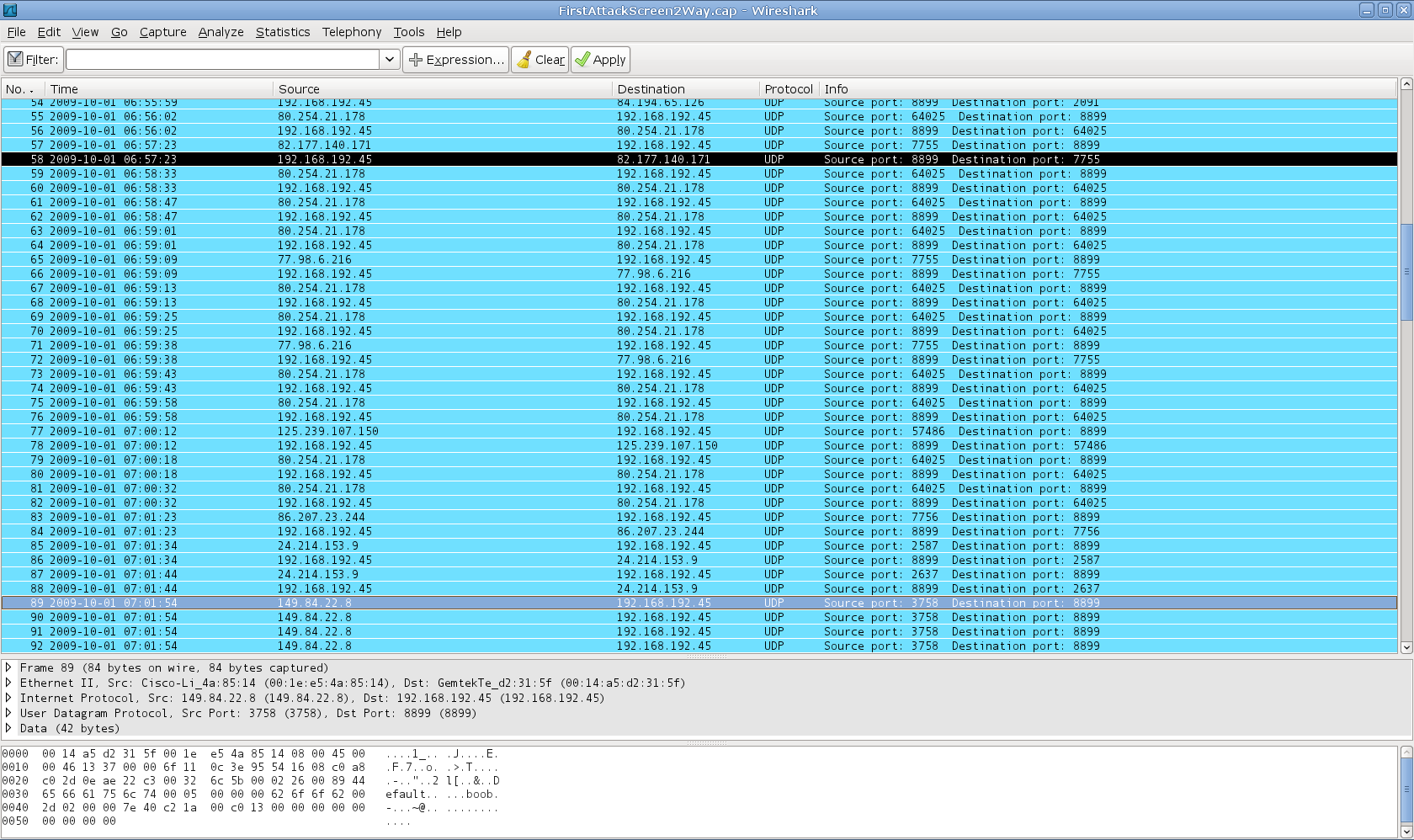Open the Help menu
Screen dimensions: 1414x840
[x=449, y=32]
